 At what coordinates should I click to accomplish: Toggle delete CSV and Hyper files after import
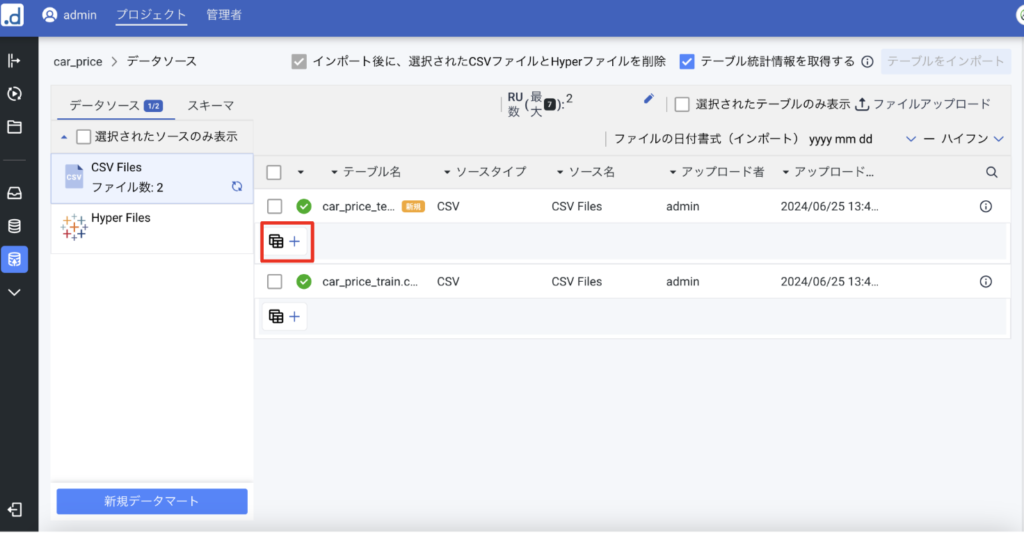pyautogui.click(x=299, y=61)
